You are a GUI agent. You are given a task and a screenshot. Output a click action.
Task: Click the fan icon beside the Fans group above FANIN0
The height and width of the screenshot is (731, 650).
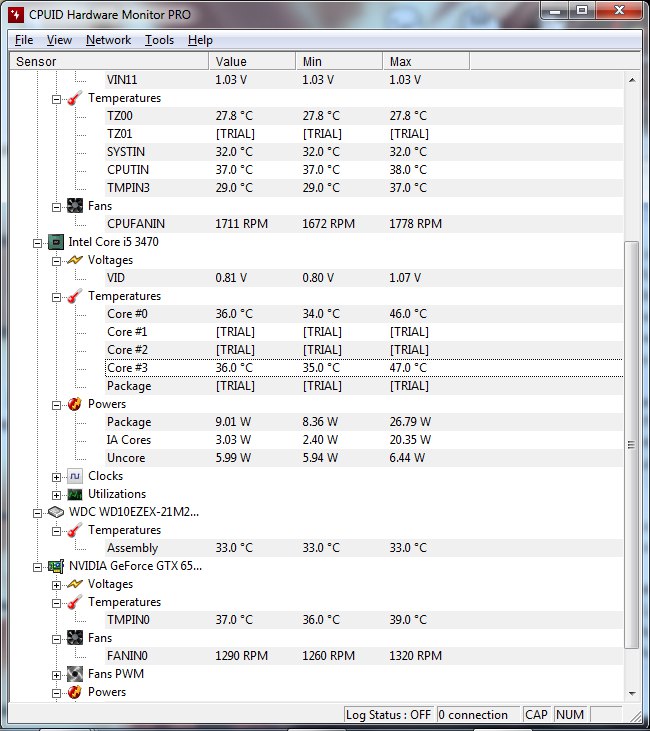click(x=75, y=638)
